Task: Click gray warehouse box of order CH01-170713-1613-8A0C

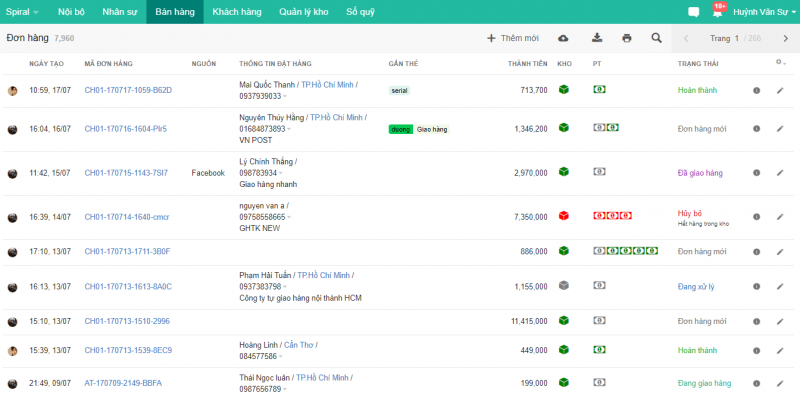Action: [x=564, y=285]
